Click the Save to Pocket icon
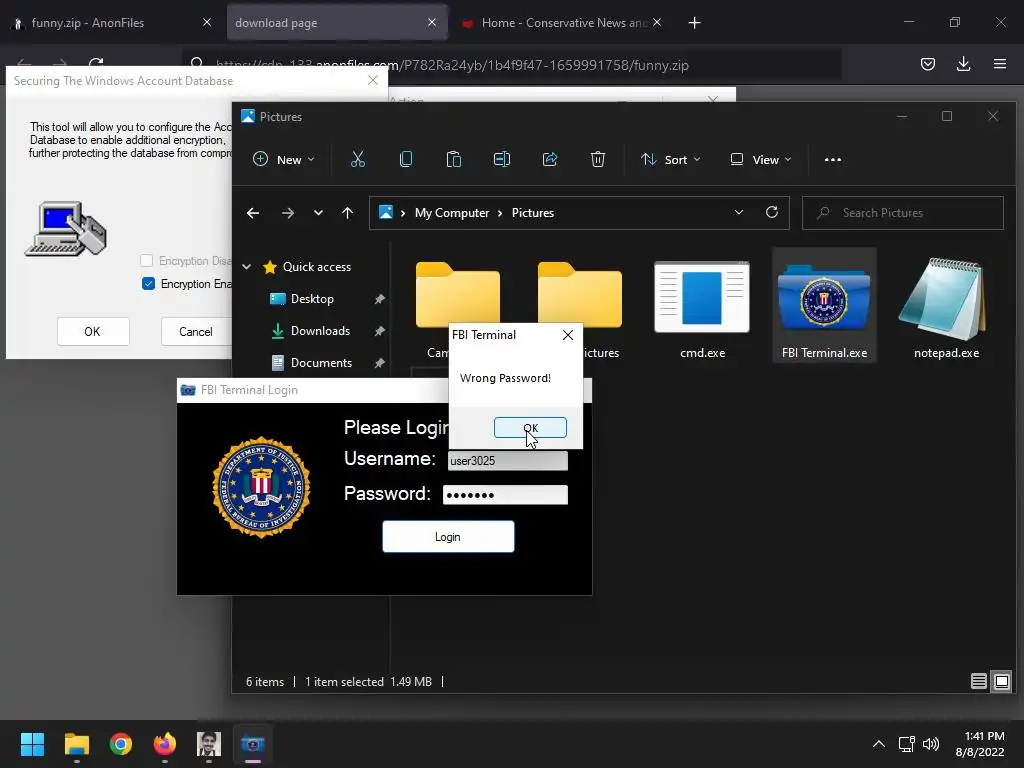Screen dimensions: 1024x768 [x=927, y=64]
